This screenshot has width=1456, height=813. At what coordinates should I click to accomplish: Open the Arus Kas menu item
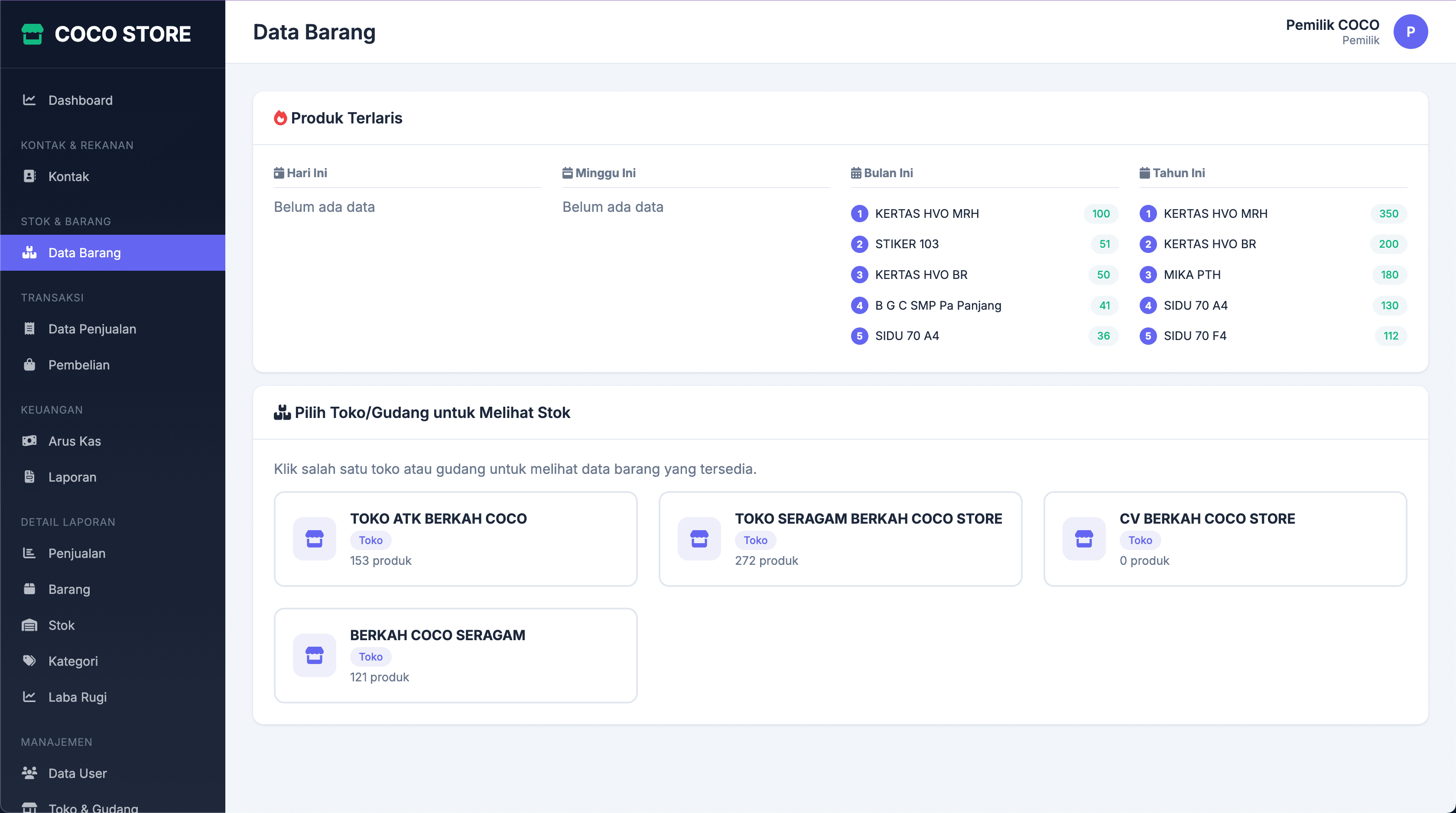(x=113, y=441)
